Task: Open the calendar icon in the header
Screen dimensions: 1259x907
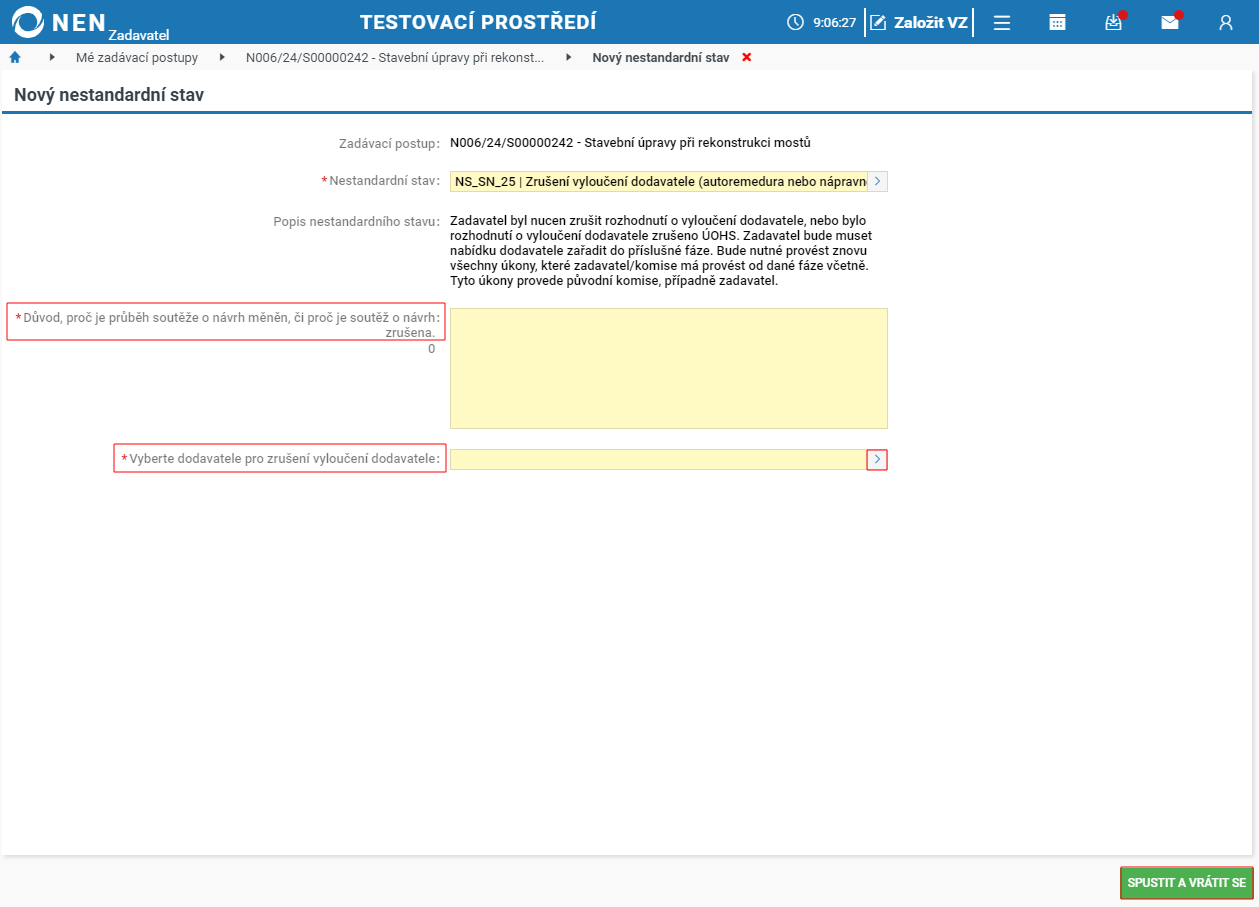Action: click(1057, 22)
